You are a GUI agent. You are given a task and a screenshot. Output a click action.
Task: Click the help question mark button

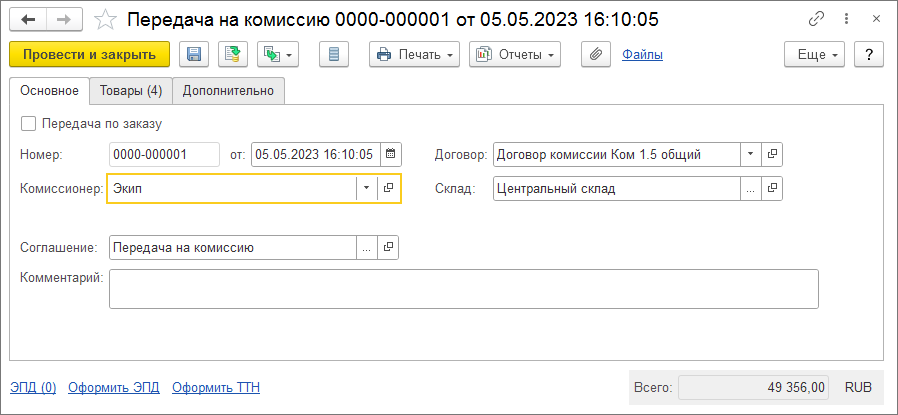tap(869, 55)
